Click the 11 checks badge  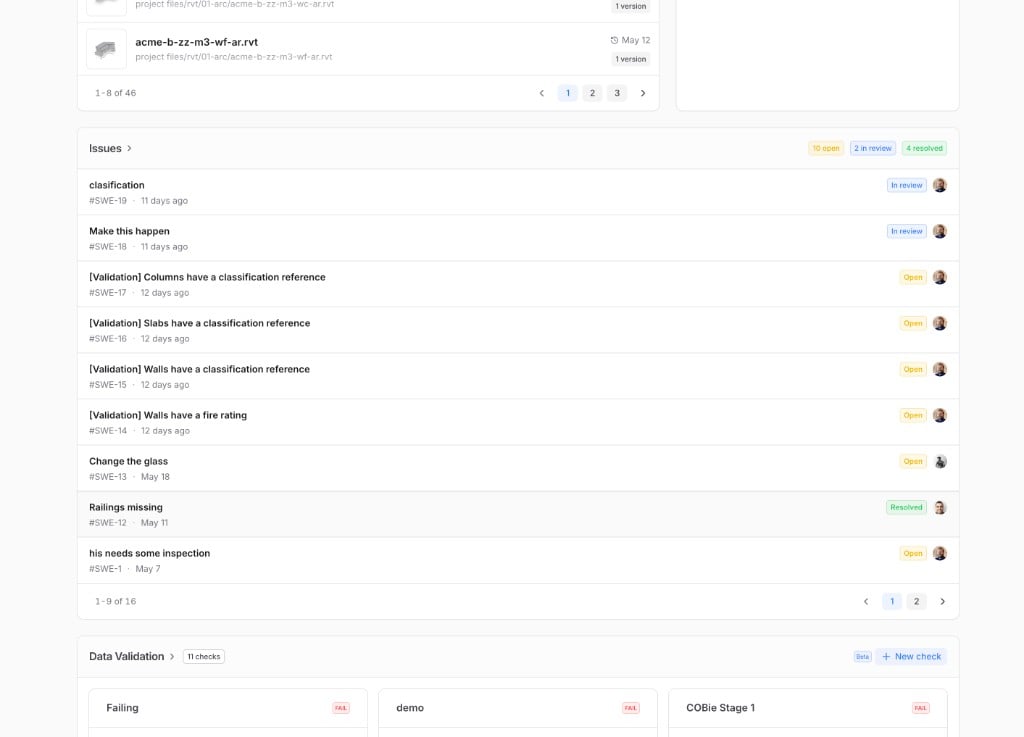(x=204, y=657)
